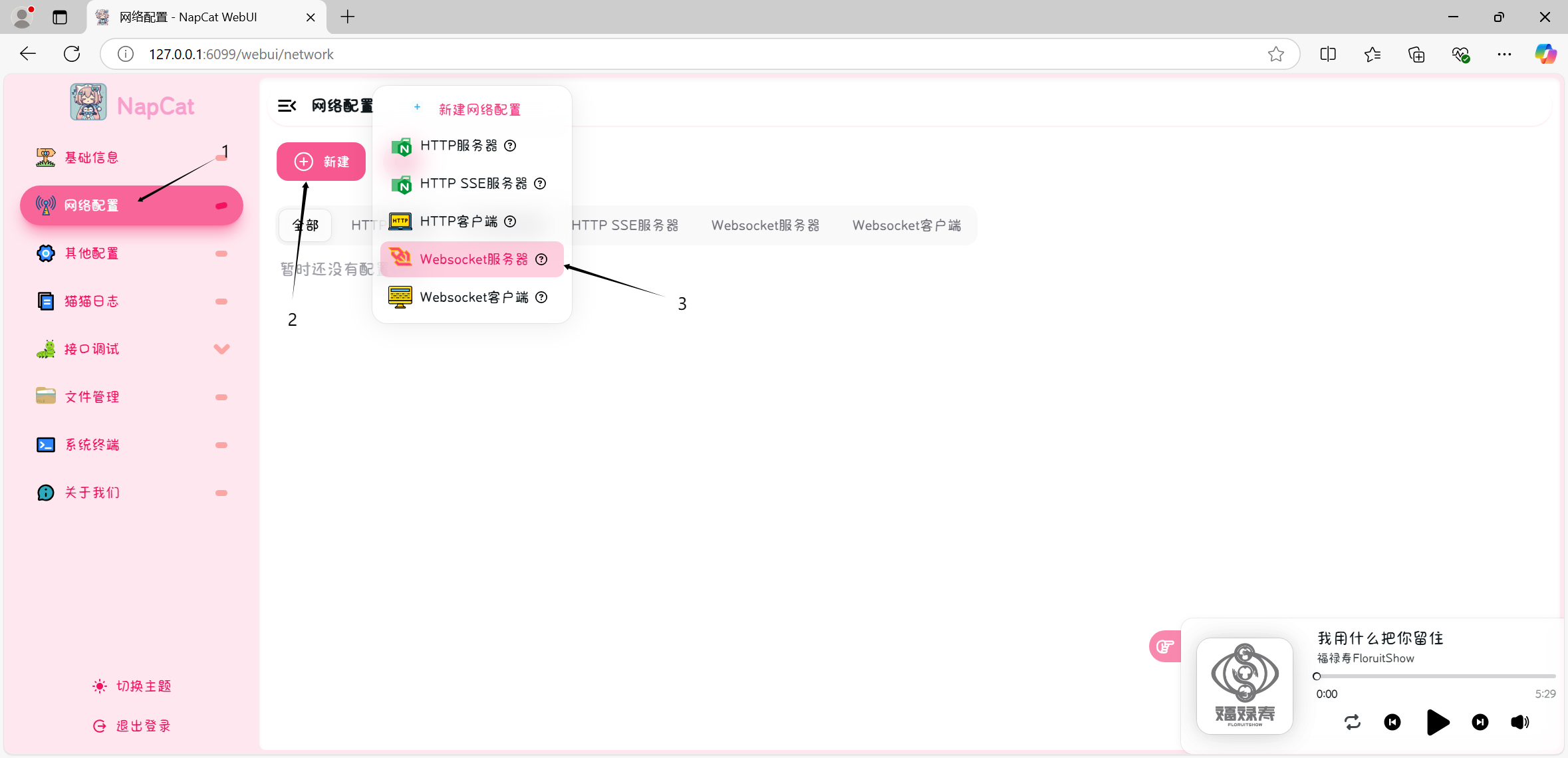Open help icon next to HTTP服务器
The image size is (1568, 758).
(x=510, y=146)
